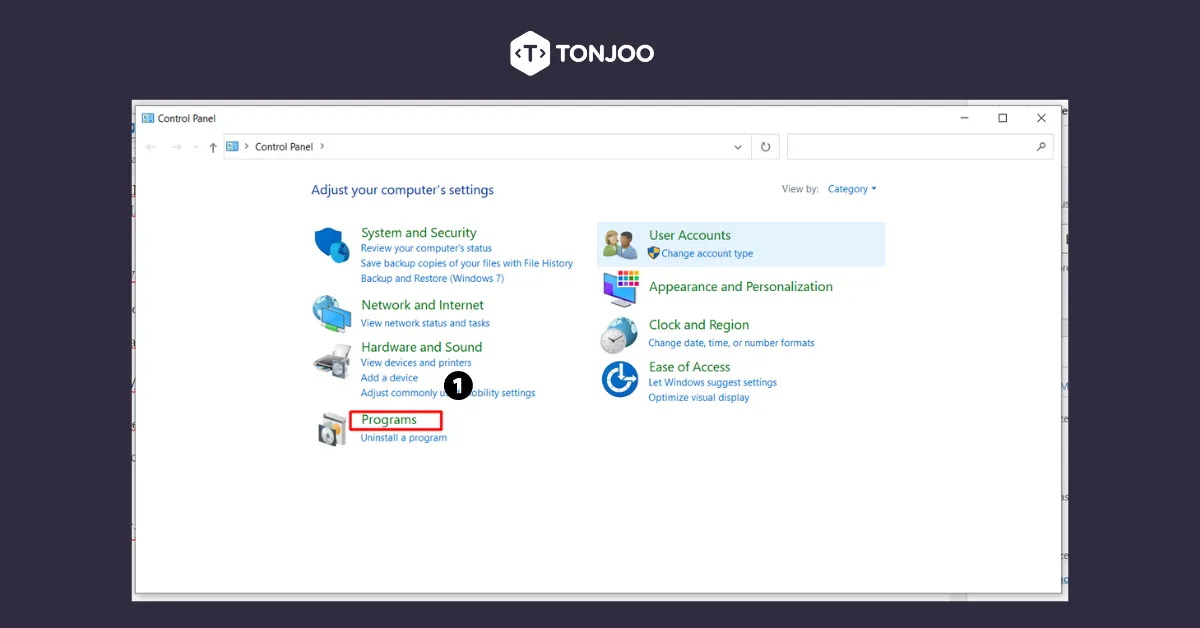Click the Hardware and Sound printer icon
1200x628 pixels.
click(x=332, y=358)
